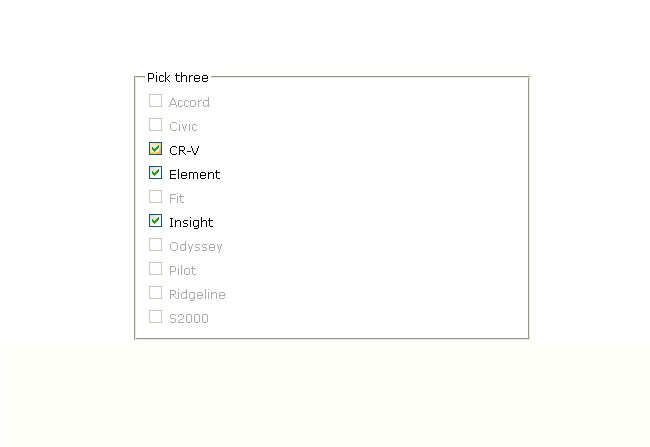This screenshot has width=650, height=447.
Task: Deselect the Insight checkbox
Action: [155, 221]
